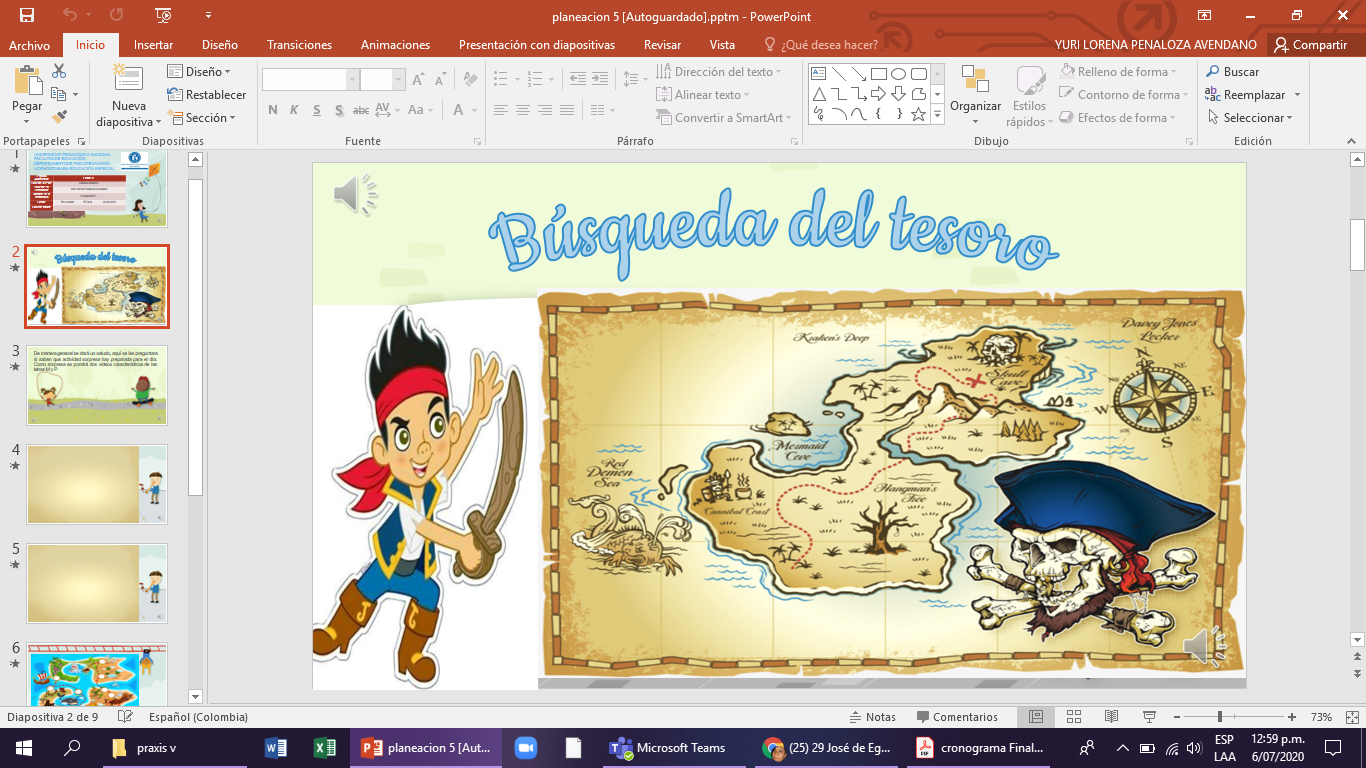Adjust the zoom slider handle

point(1219,717)
